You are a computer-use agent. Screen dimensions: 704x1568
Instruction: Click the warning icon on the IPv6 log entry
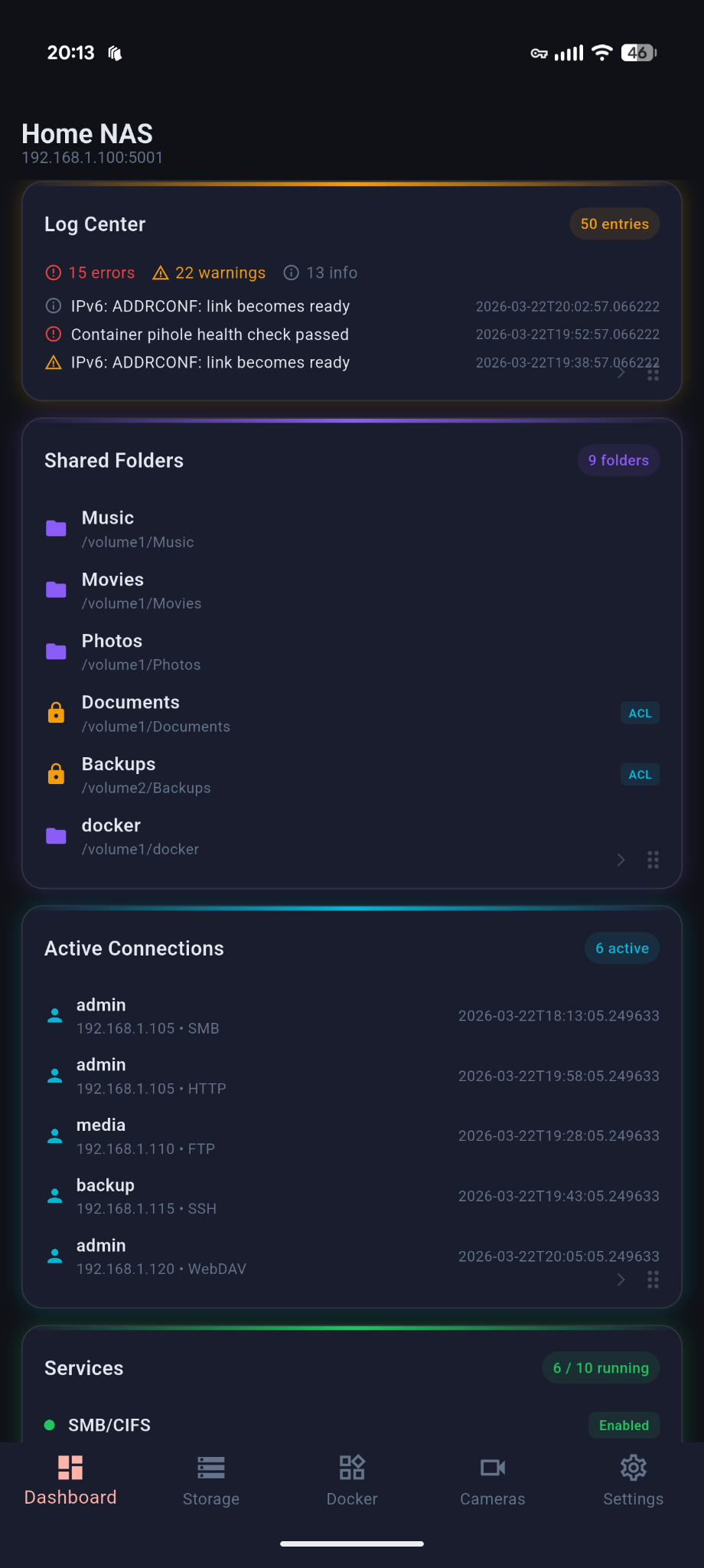pyautogui.click(x=52, y=362)
